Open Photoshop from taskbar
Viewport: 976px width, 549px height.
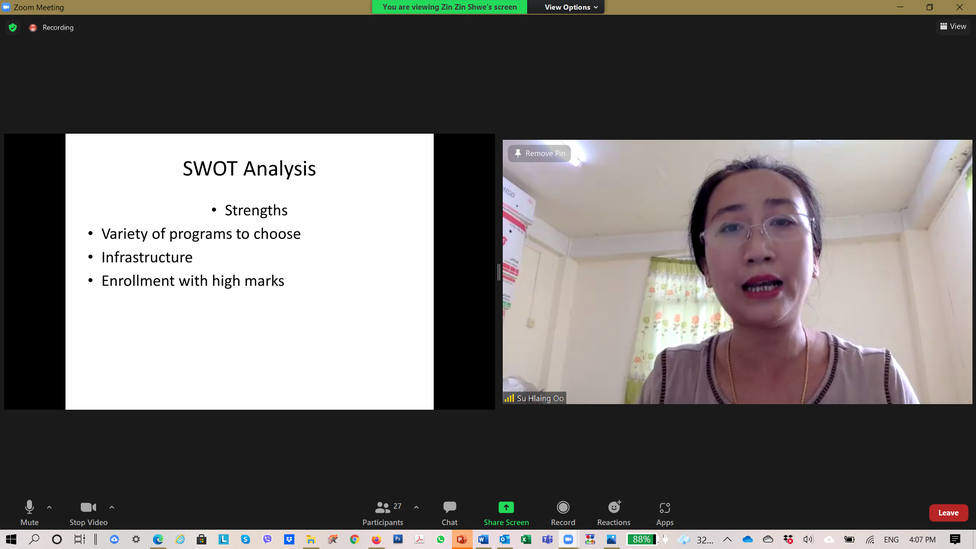[398, 540]
